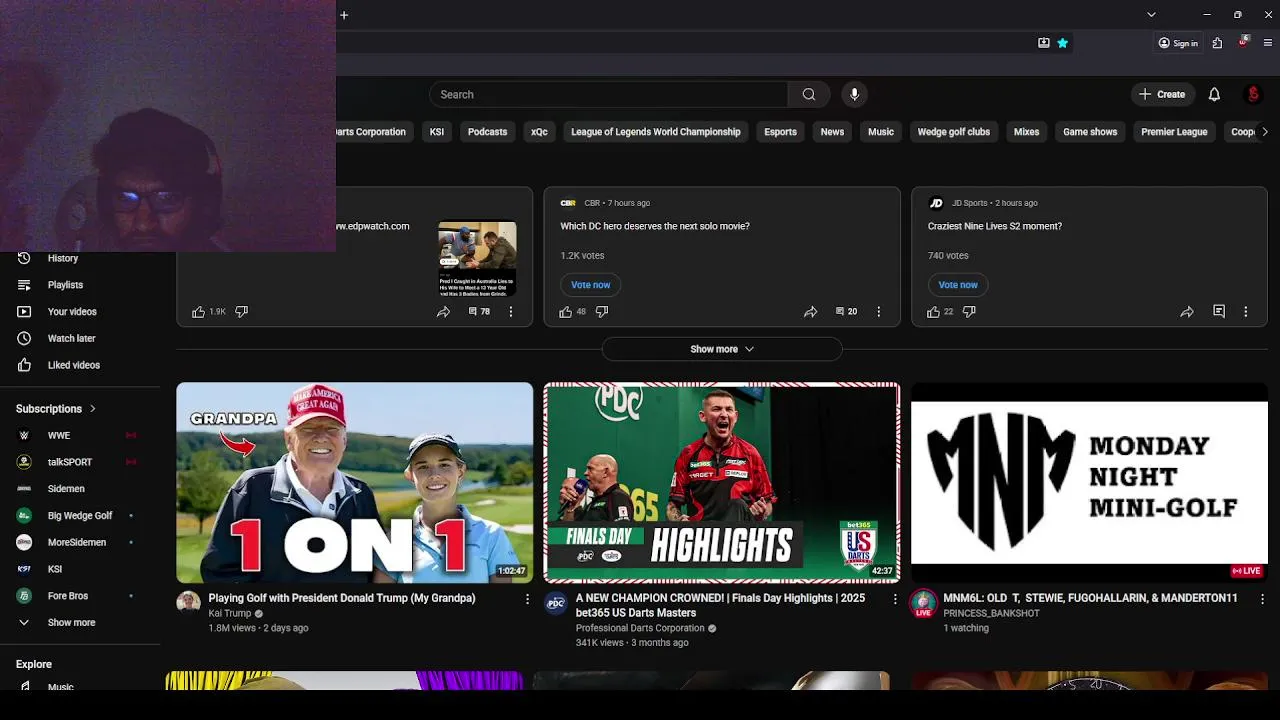Open browser tab search dropdown arrow
Image resolution: width=1280 pixels, height=720 pixels.
point(1151,15)
